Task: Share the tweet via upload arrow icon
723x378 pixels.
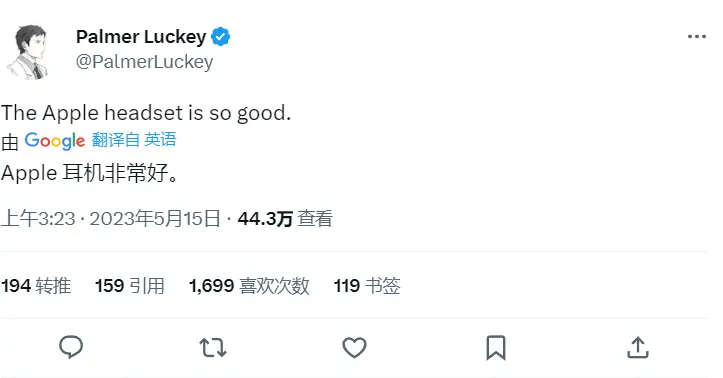Action: pyautogui.click(x=638, y=348)
